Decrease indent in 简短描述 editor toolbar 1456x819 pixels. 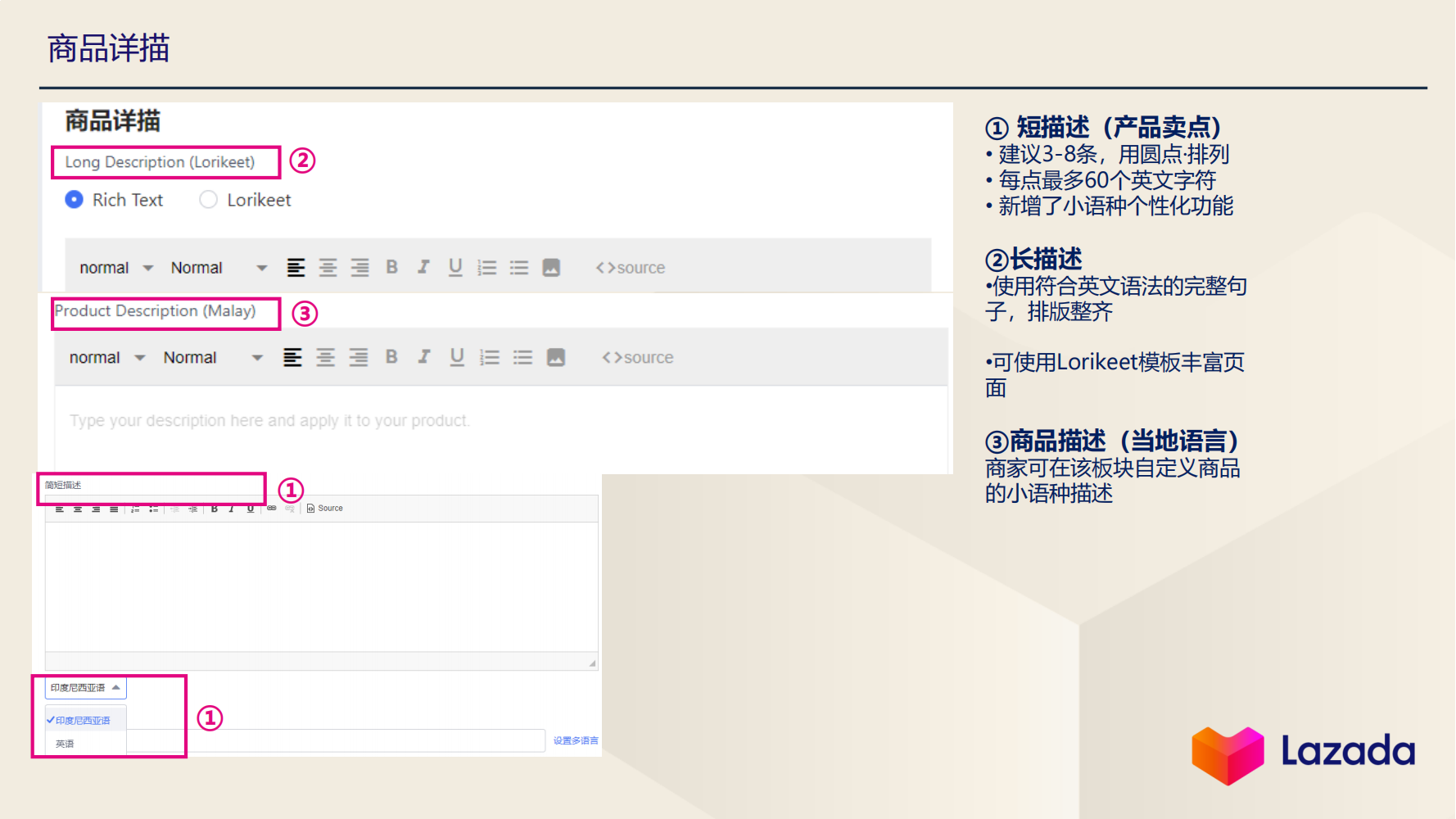tap(174, 509)
